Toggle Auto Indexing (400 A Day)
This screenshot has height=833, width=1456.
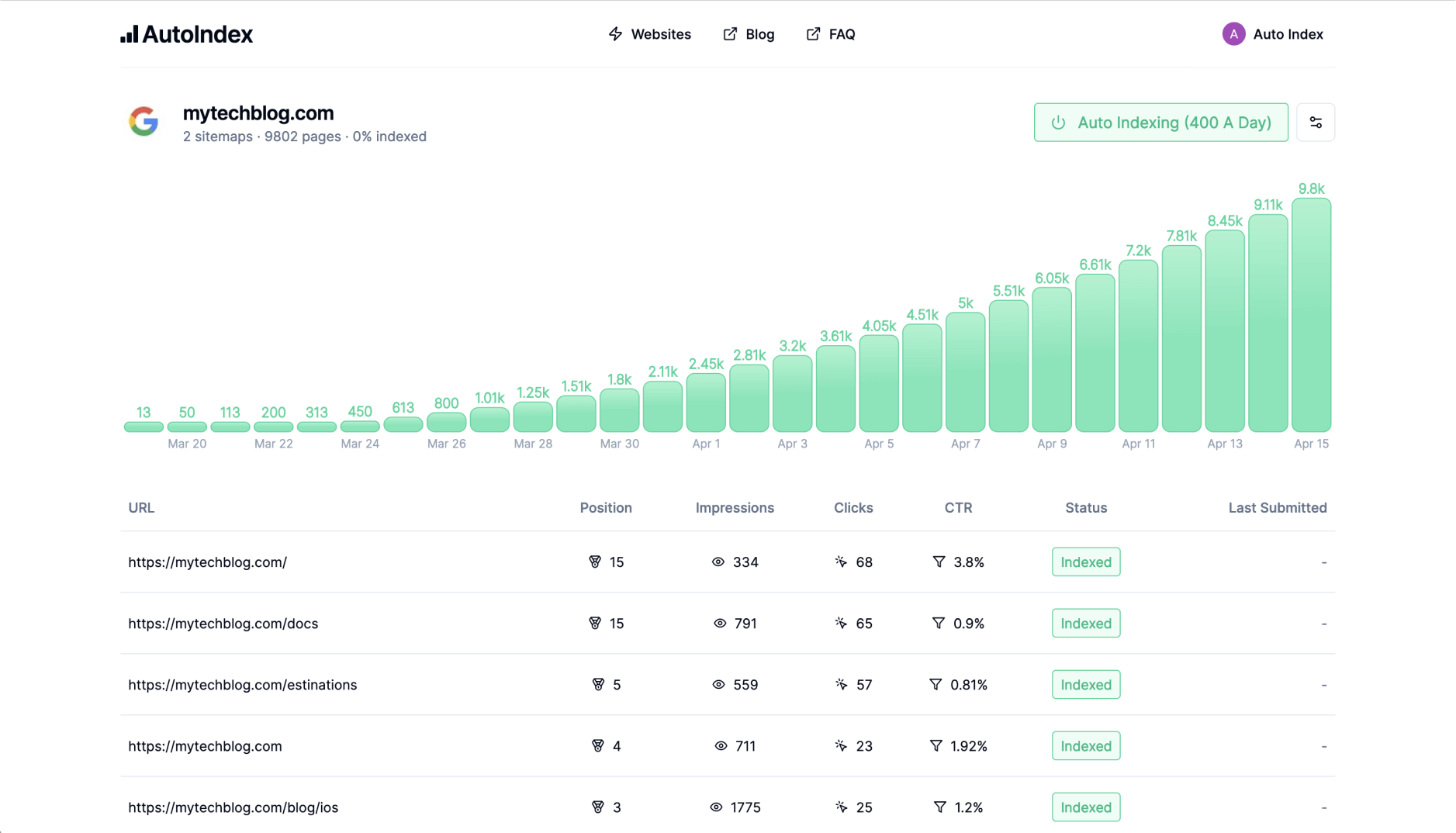pos(1160,123)
